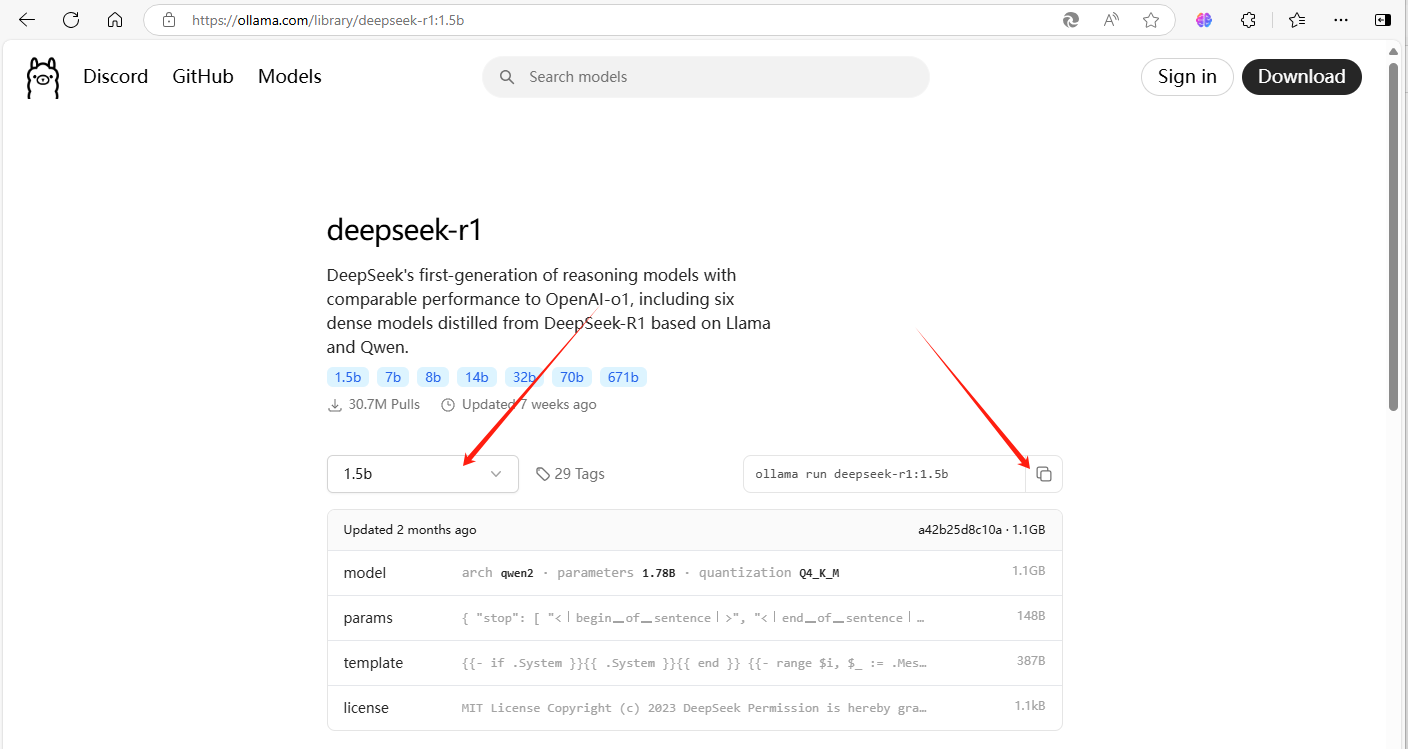Open the extensions puzzle icon
The width and height of the screenshot is (1408, 749).
(1248, 19)
